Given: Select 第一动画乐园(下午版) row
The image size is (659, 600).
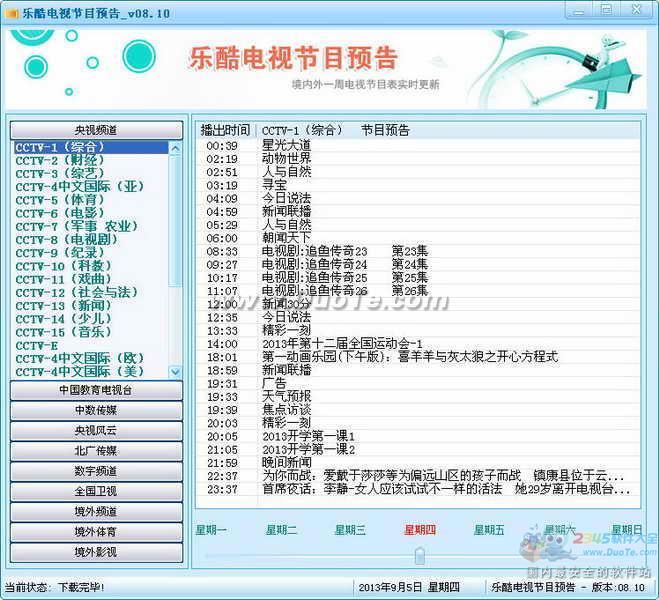Looking at the screenshot, I should [418, 357].
